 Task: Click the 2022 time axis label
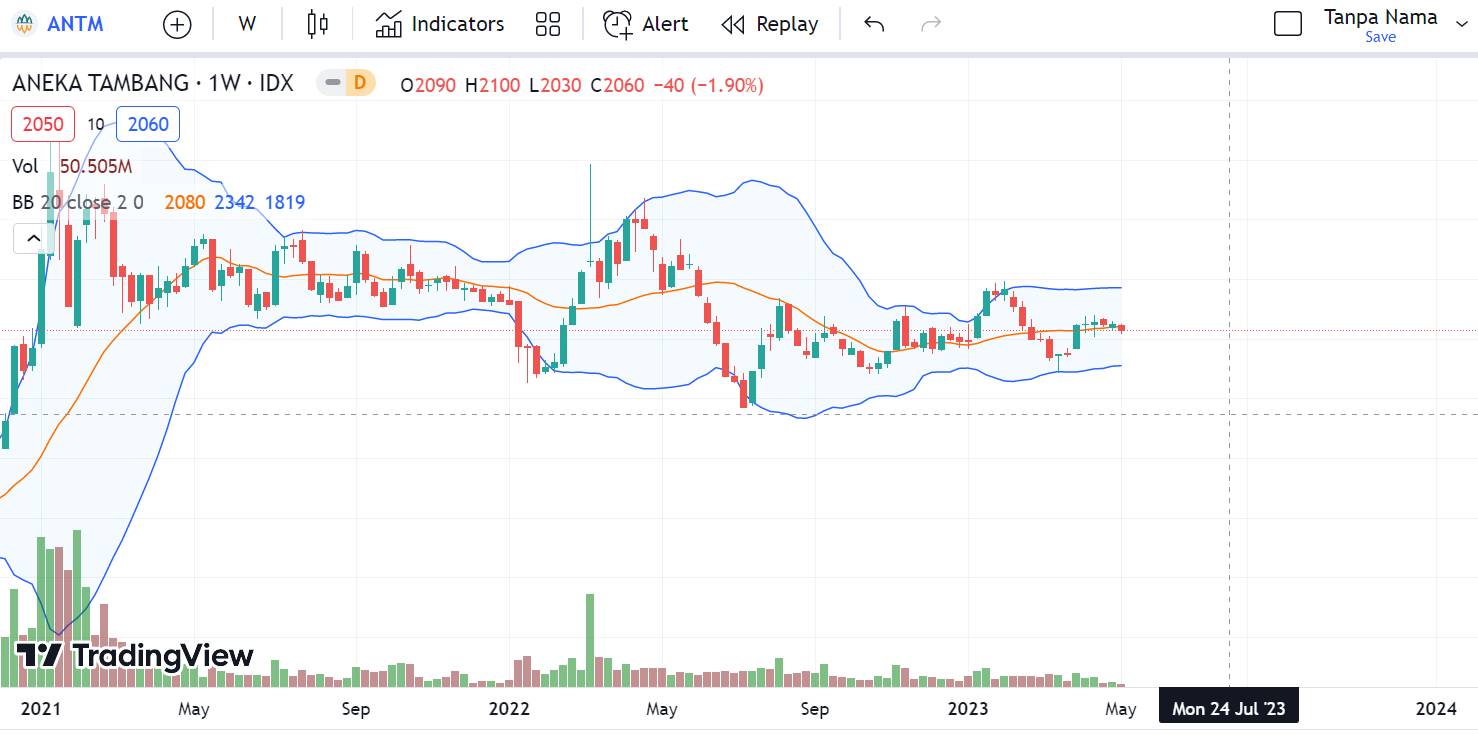(508, 709)
